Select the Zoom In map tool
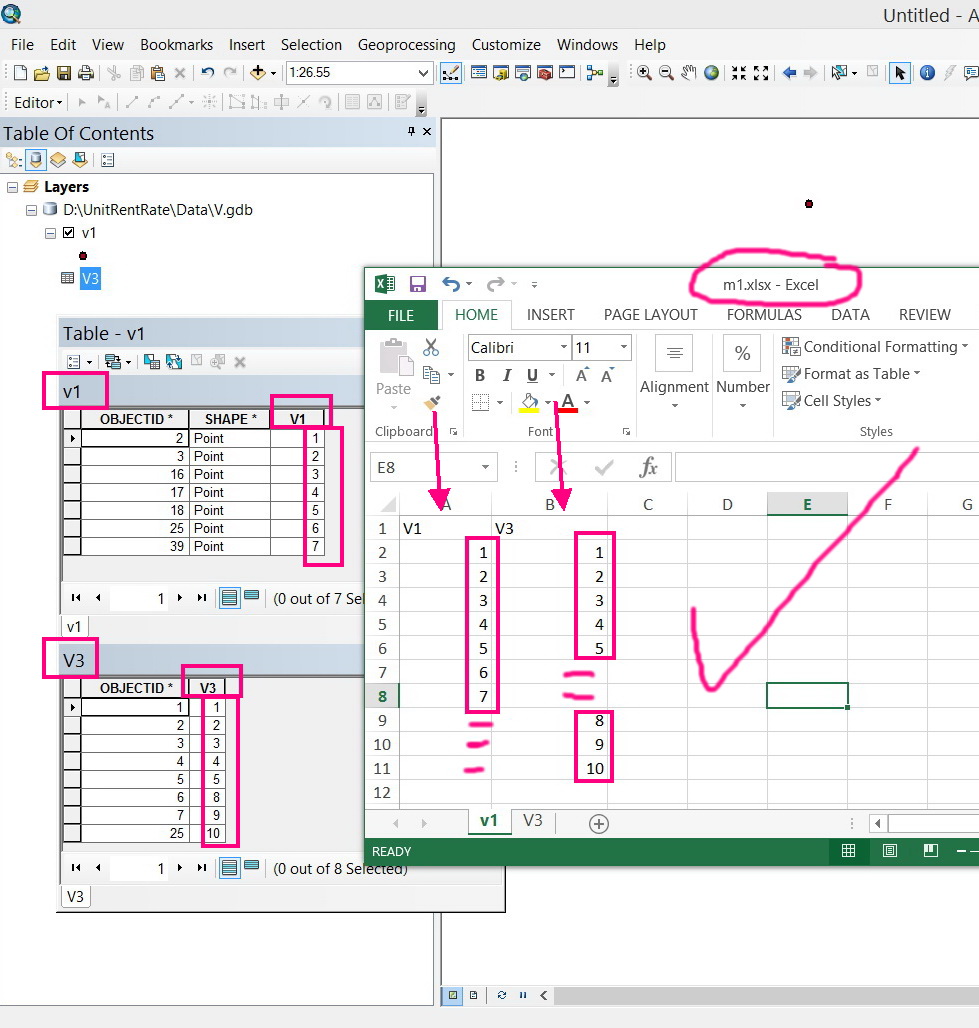This screenshot has width=979, height=1028. [x=644, y=73]
